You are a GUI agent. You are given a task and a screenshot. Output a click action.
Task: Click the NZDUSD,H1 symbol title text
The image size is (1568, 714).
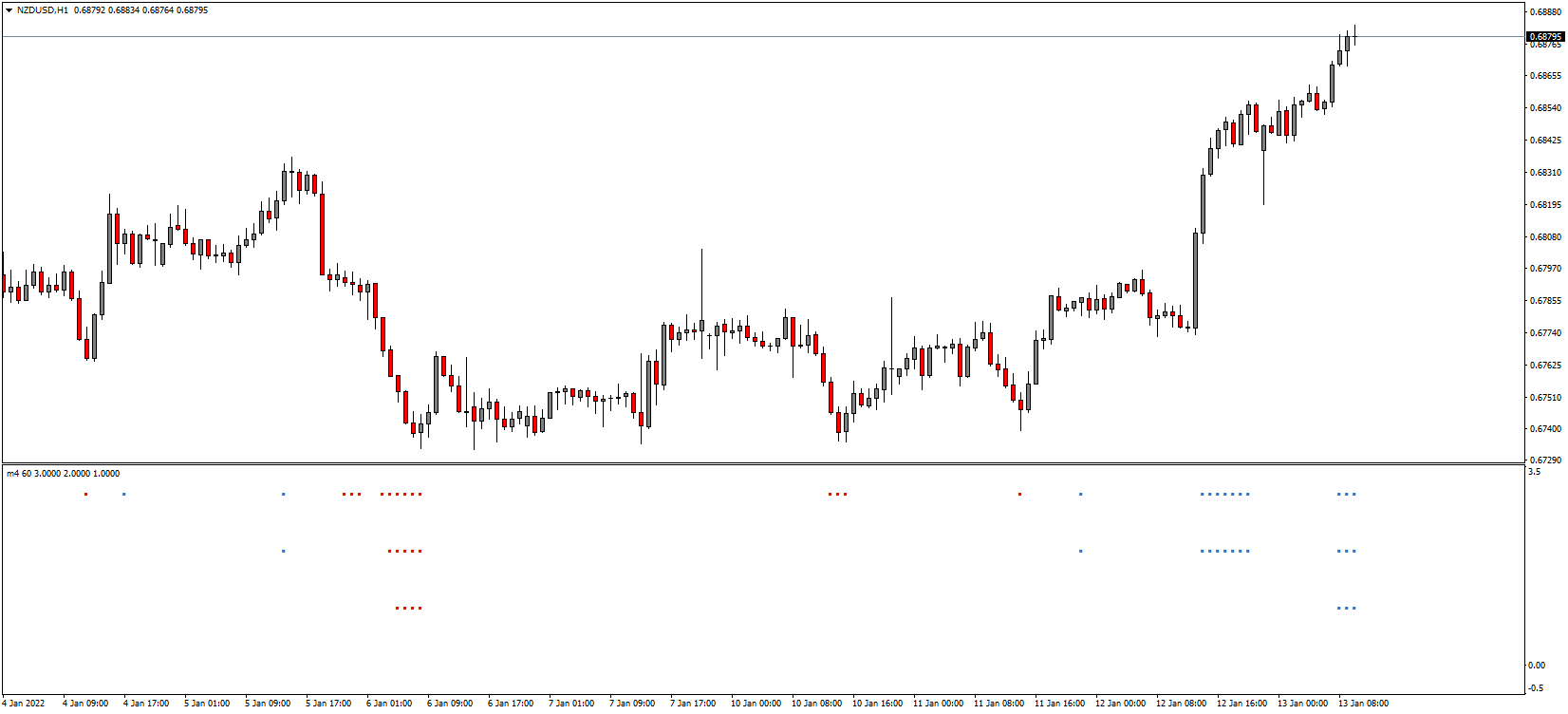tap(42, 10)
